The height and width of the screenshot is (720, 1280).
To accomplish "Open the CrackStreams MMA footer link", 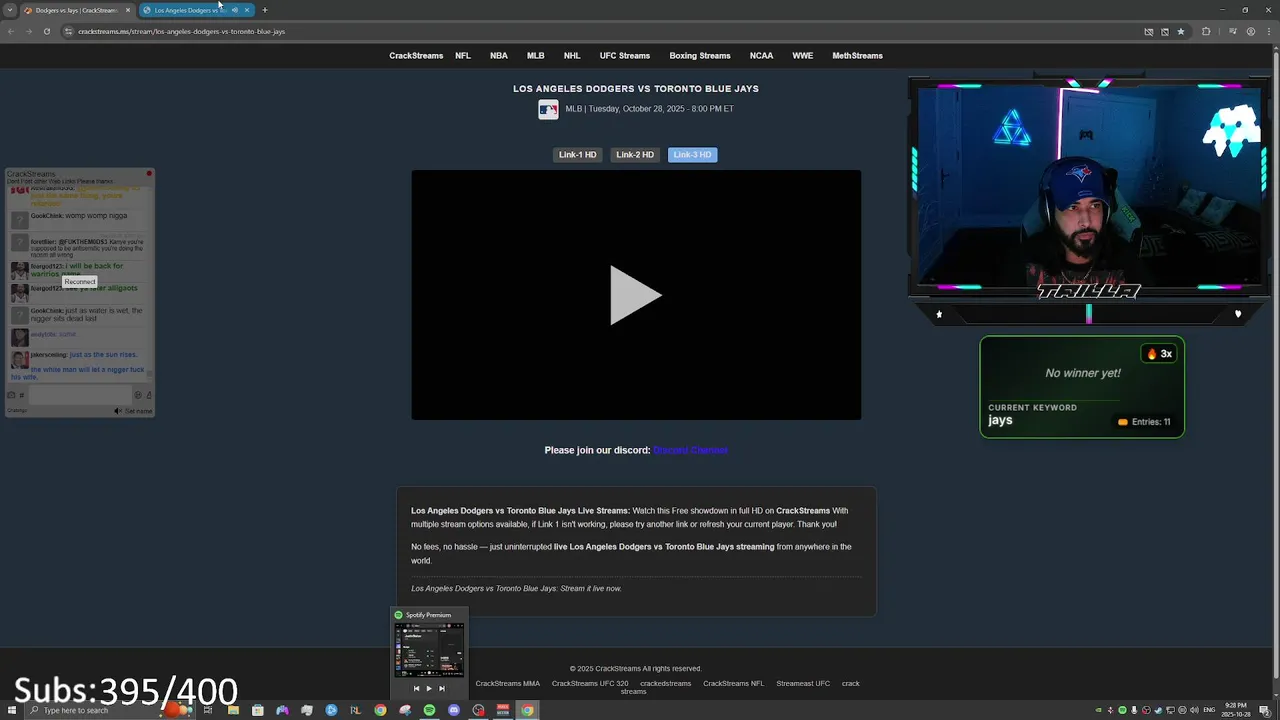I will 507,684.
